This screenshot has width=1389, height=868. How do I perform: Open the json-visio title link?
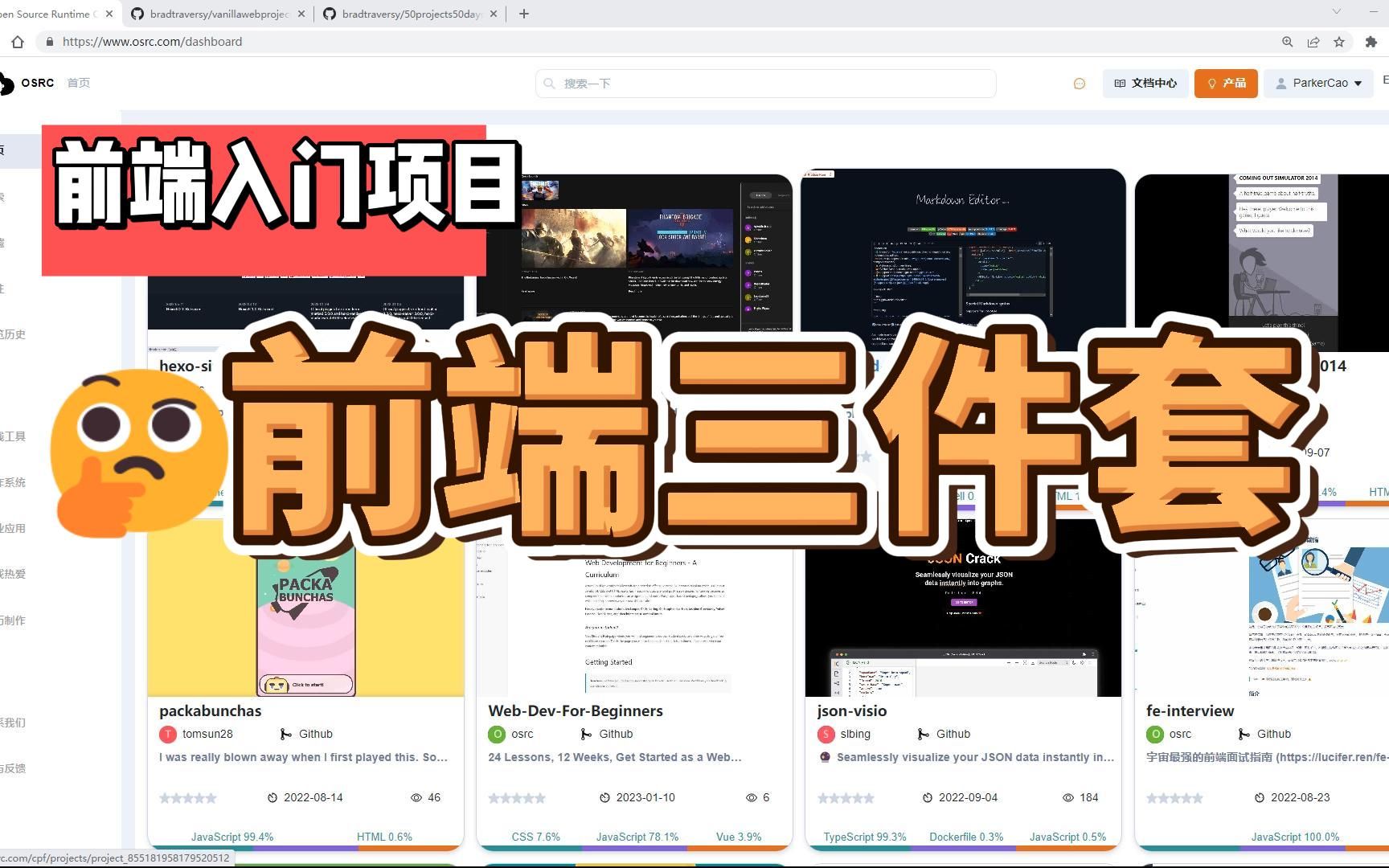coord(852,710)
